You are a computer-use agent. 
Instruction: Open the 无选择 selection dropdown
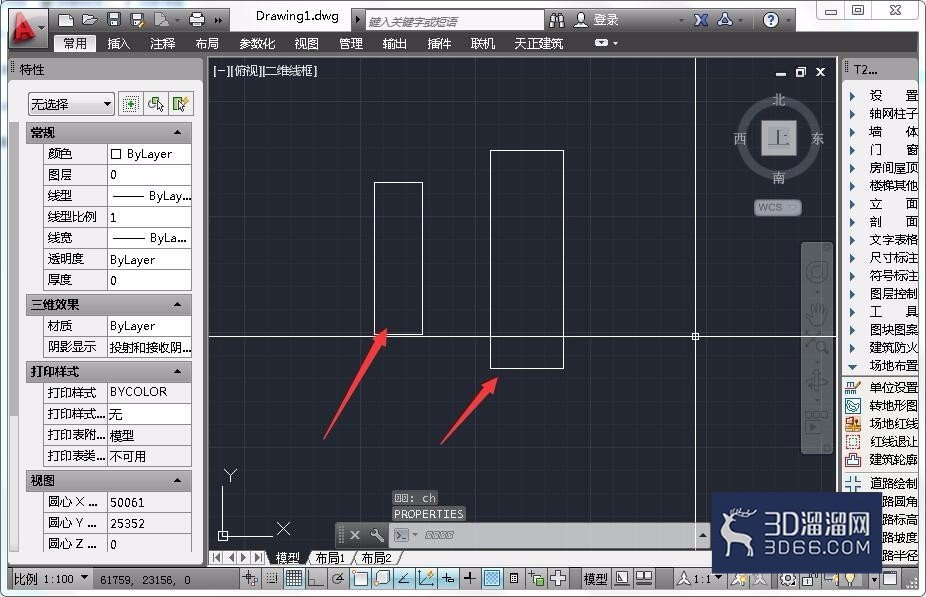tap(71, 105)
